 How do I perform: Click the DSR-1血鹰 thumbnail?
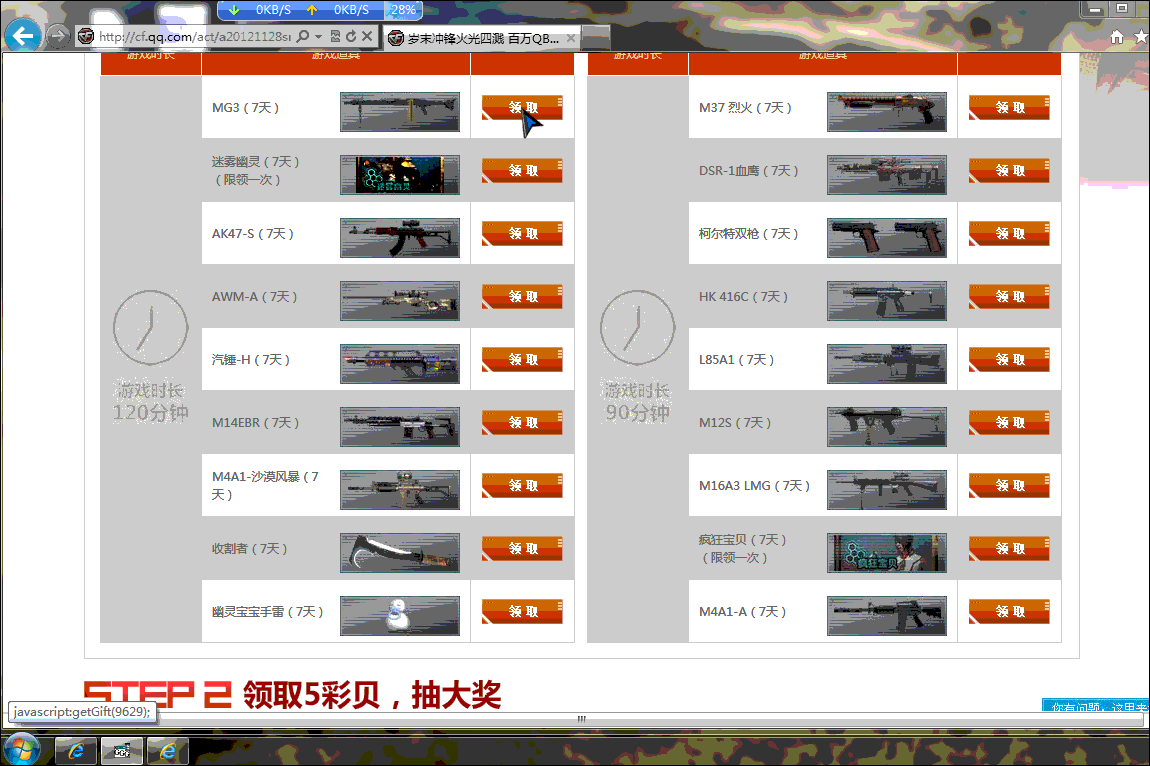coord(887,175)
